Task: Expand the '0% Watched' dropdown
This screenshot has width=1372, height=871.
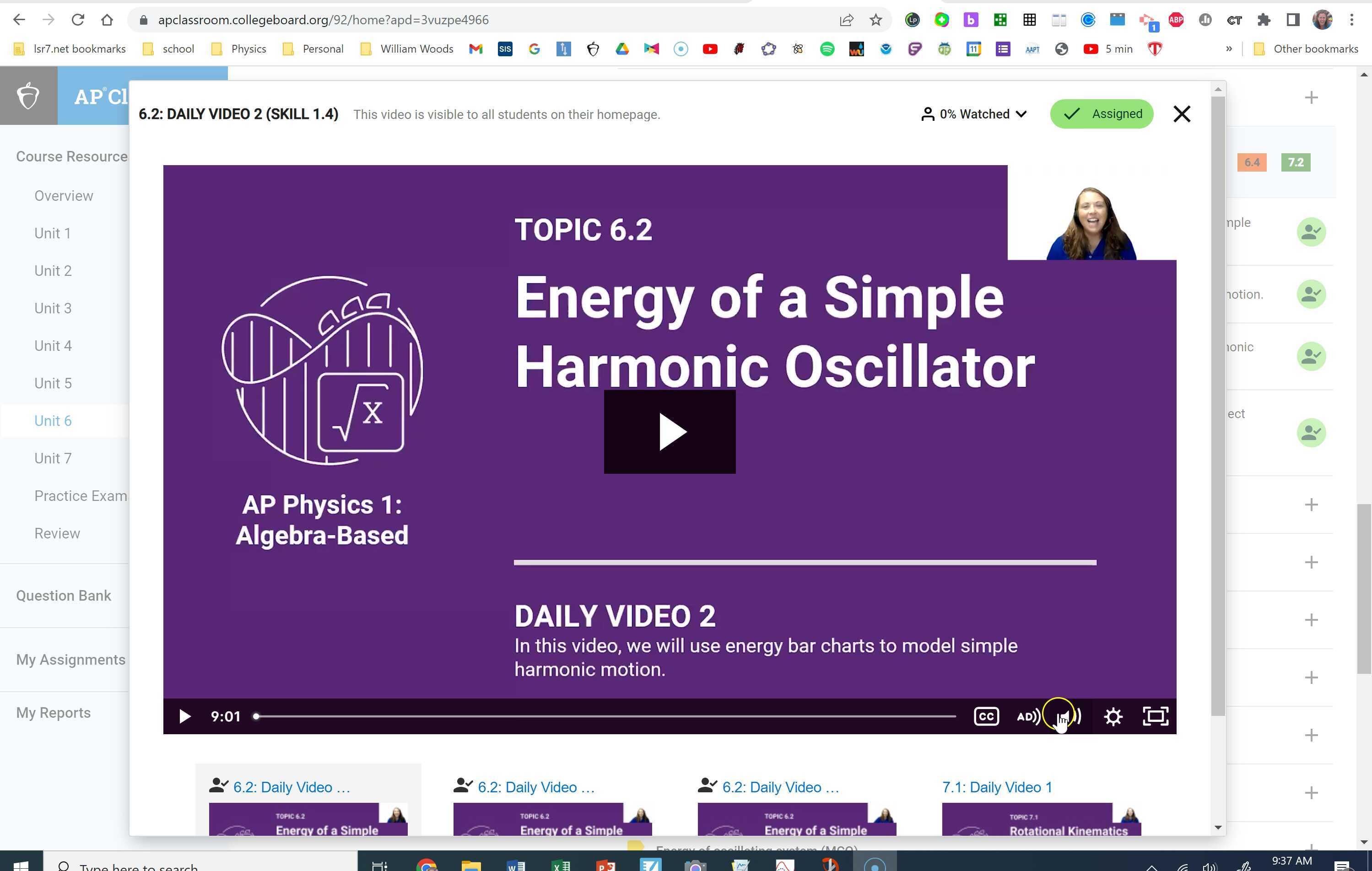Action: click(974, 114)
